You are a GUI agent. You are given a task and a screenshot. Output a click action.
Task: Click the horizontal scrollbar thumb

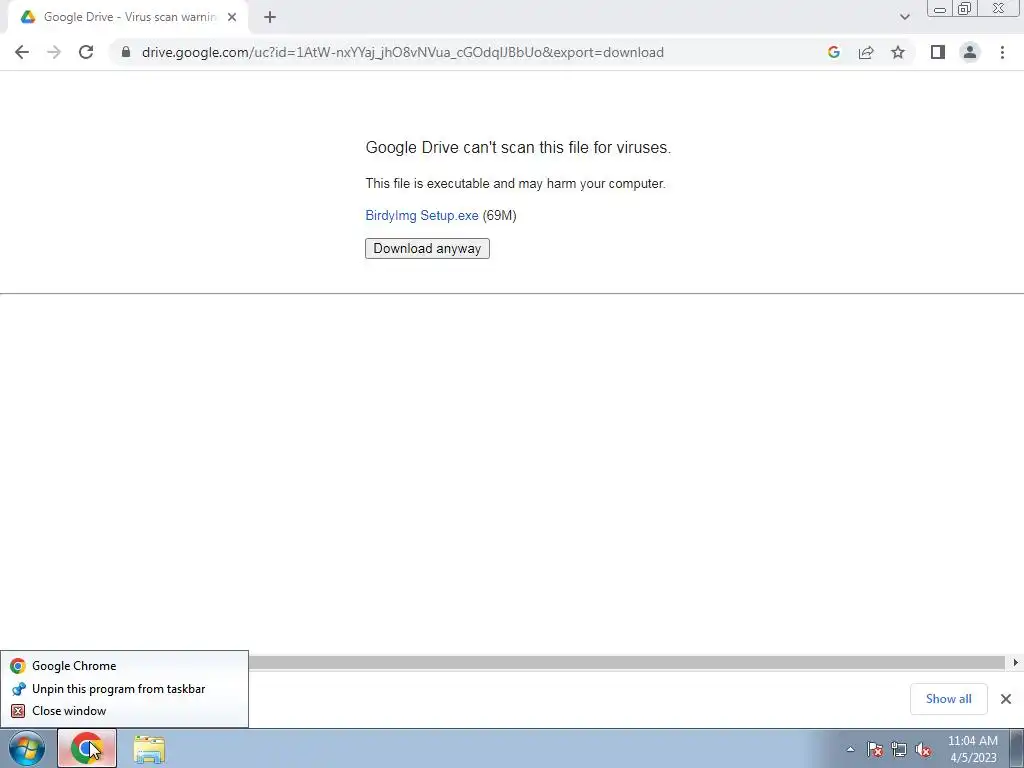(626, 663)
